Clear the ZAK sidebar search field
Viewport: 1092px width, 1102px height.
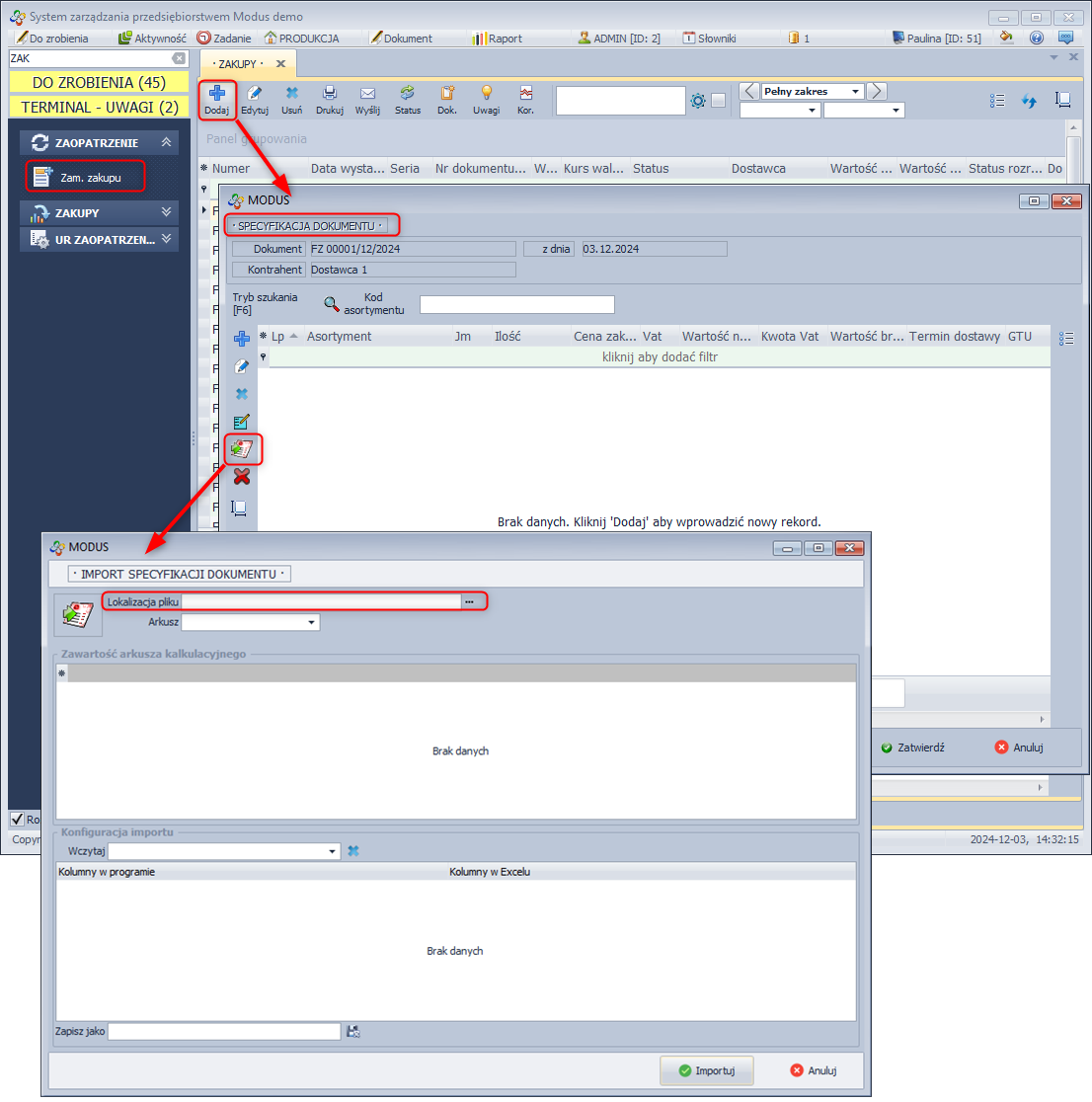pos(179,58)
